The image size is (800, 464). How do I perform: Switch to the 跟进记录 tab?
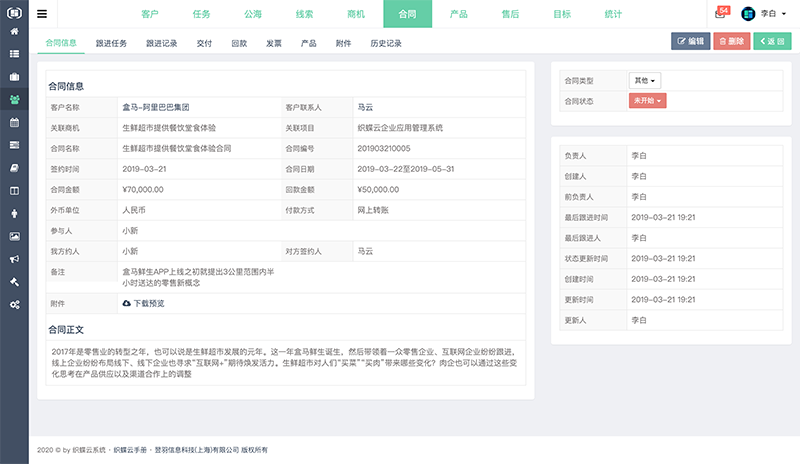tap(162, 43)
